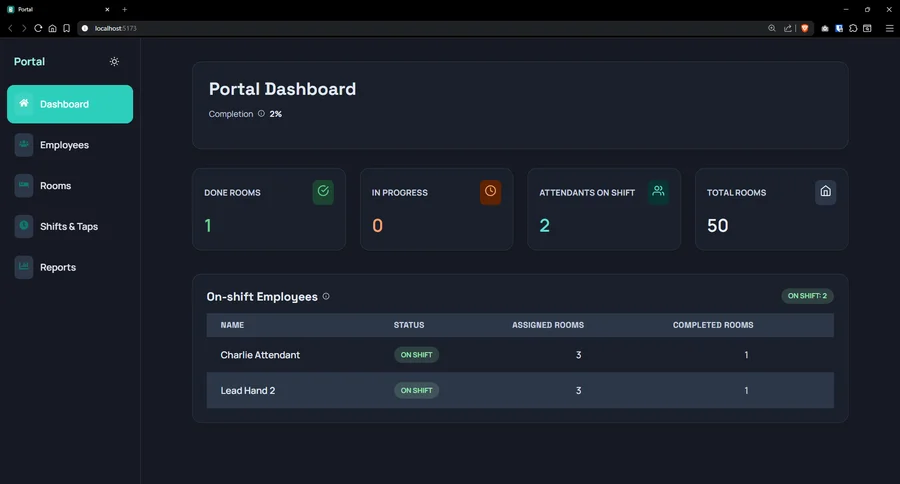Navigate to Shifts & Taps
The image size is (900, 484).
pos(69,226)
